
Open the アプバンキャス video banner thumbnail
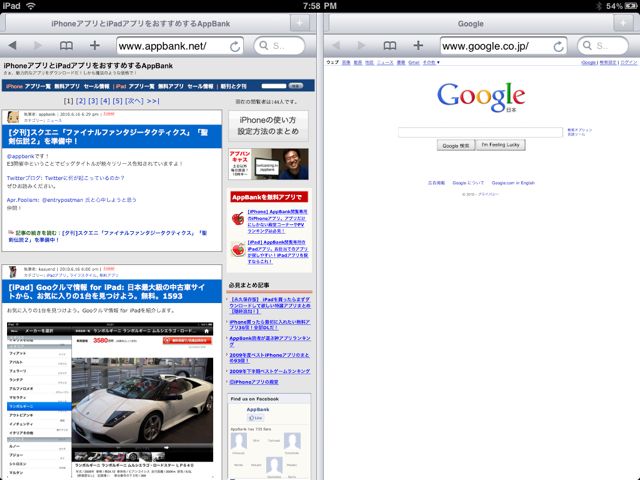pos(269,164)
